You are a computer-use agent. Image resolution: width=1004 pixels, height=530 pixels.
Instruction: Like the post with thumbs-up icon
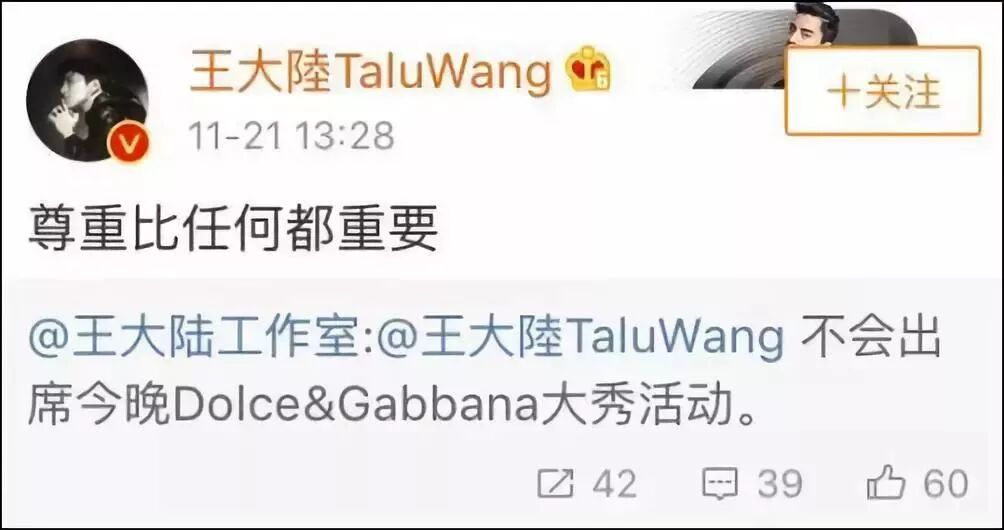[x=886, y=483]
